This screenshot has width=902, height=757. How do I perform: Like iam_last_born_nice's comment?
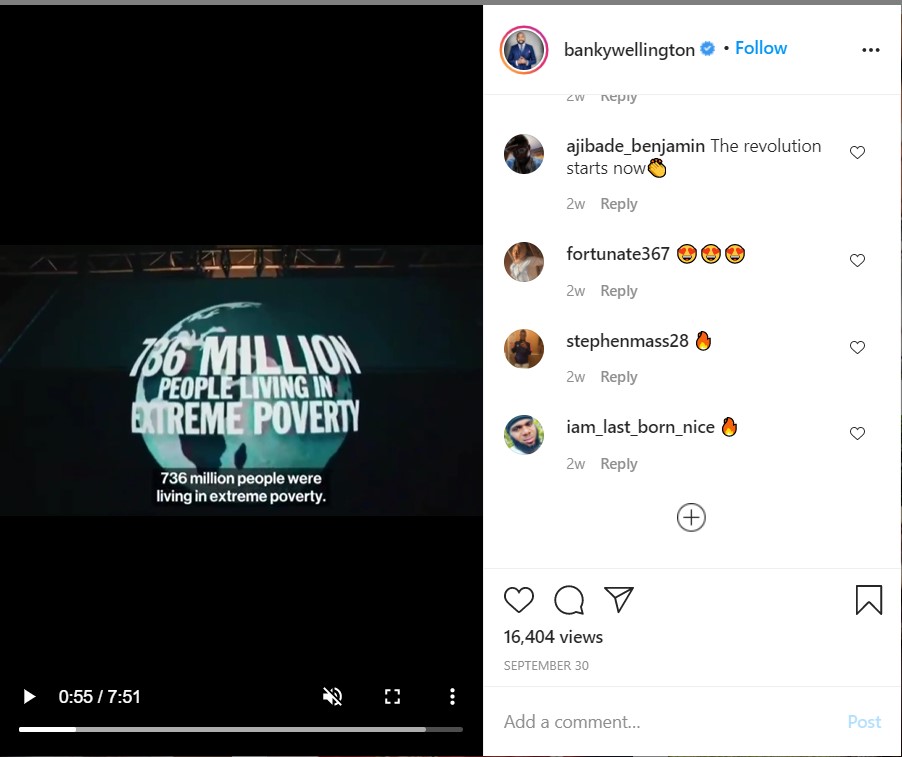point(857,434)
